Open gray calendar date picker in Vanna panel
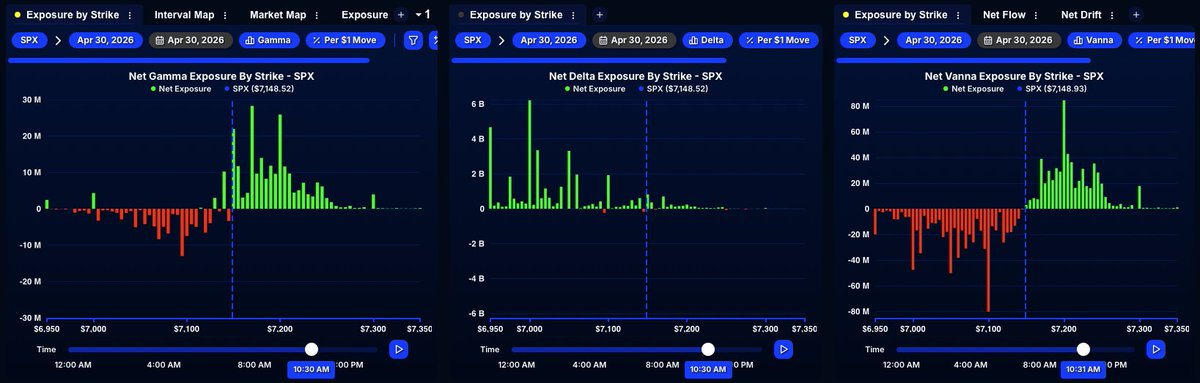 pyautogui.click(x=1020, y=40)
